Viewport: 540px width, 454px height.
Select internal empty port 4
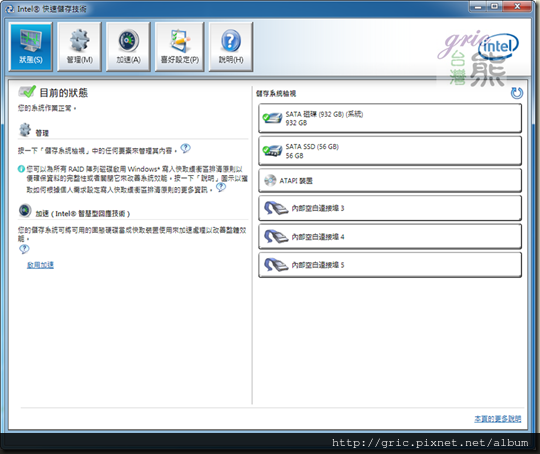click(390, 236)
